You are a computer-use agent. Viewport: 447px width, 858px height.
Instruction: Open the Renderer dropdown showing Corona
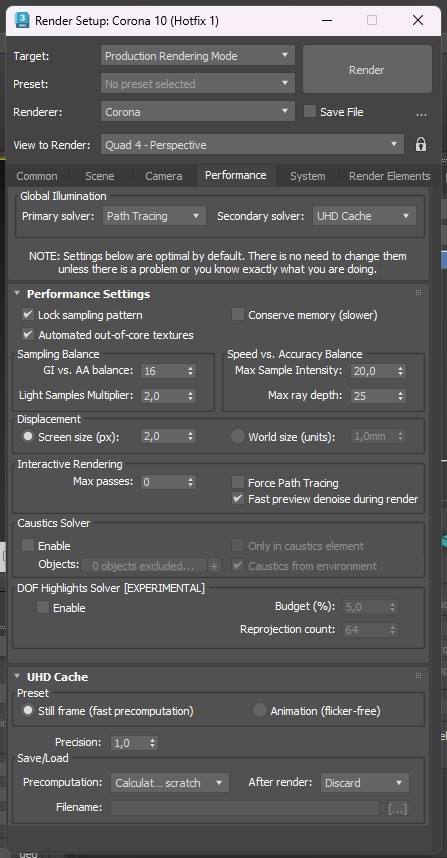(x=198, y=112)
